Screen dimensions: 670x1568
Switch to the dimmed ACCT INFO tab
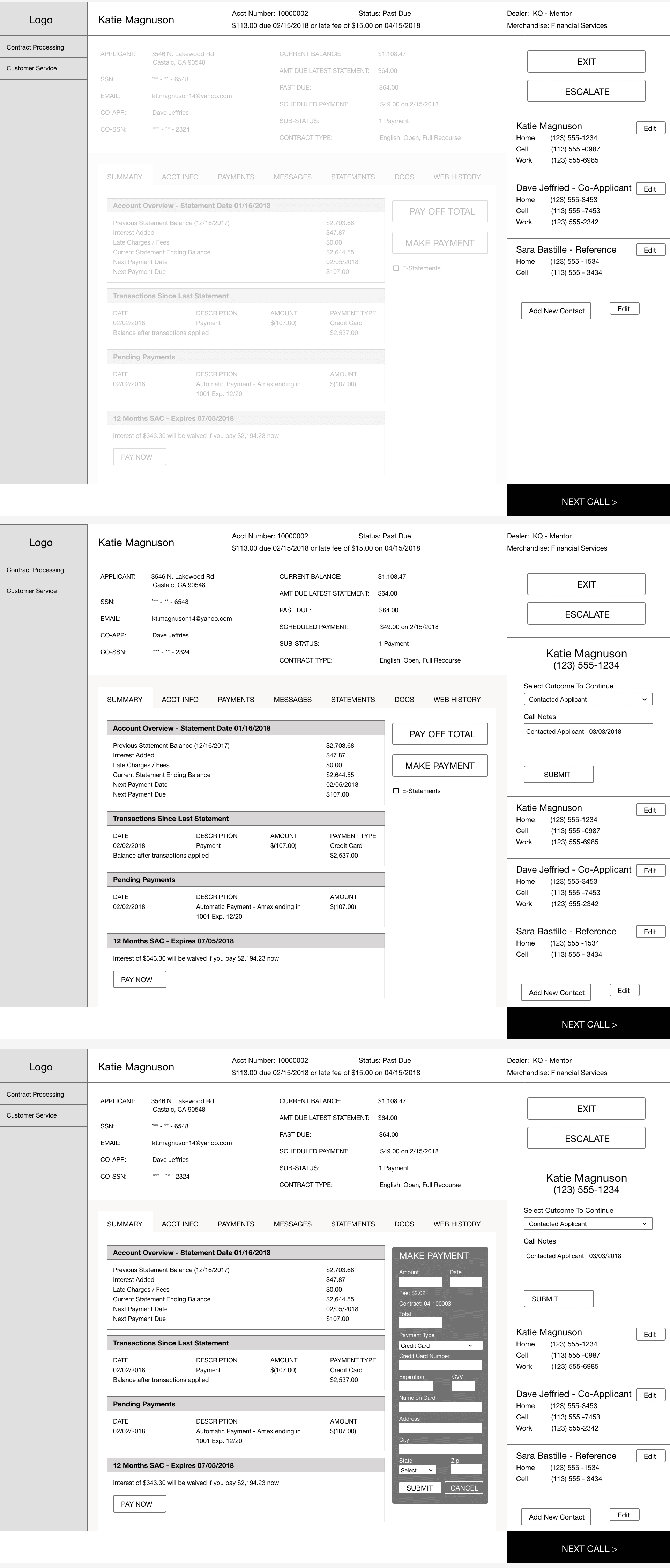pos(180,177)
